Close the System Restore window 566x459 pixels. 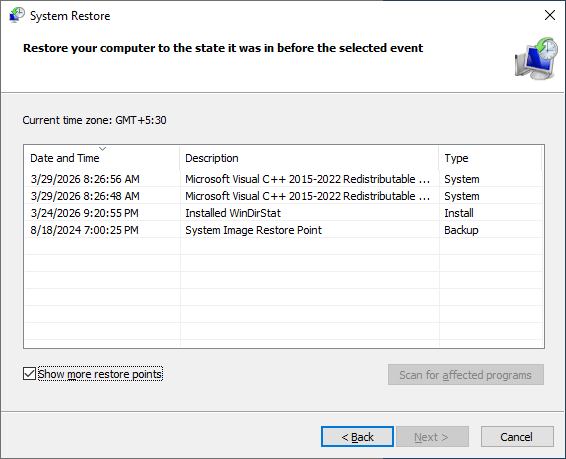550,15
